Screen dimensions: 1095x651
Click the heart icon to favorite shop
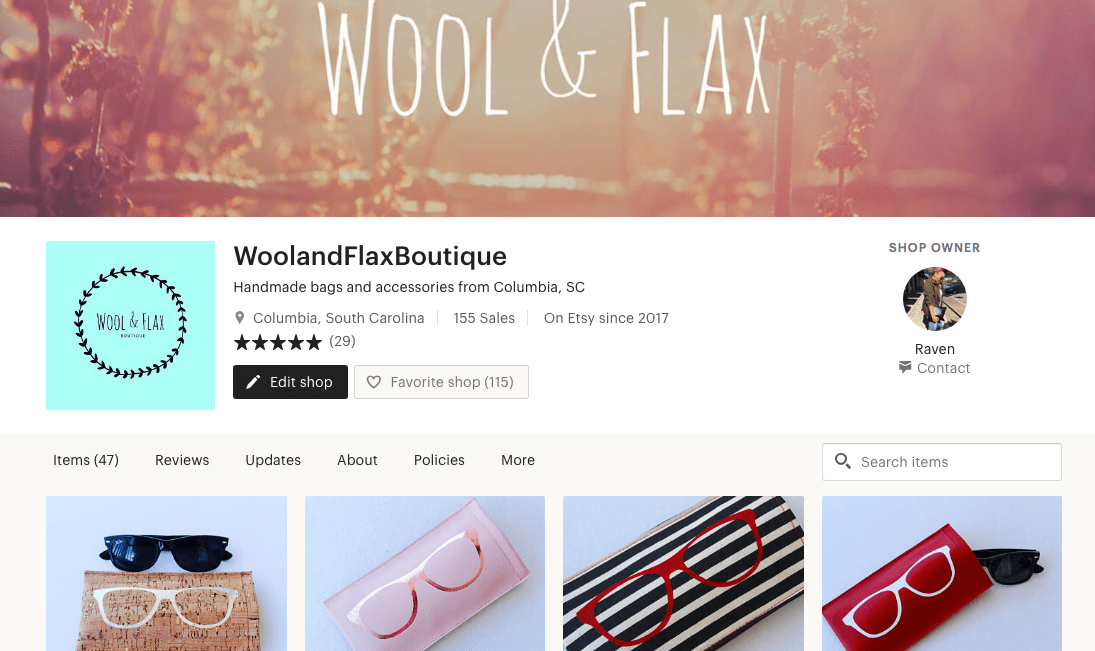click(374, 382)
